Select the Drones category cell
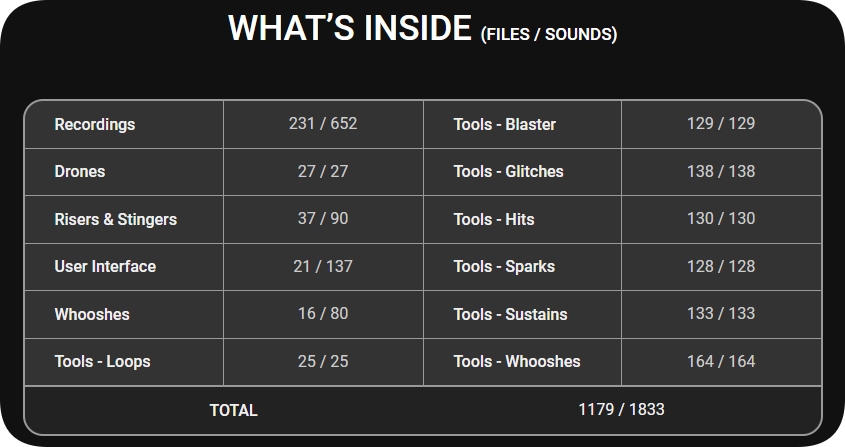Image resolution: width=845 pixels, height=447 pixels. pos(80,171)
